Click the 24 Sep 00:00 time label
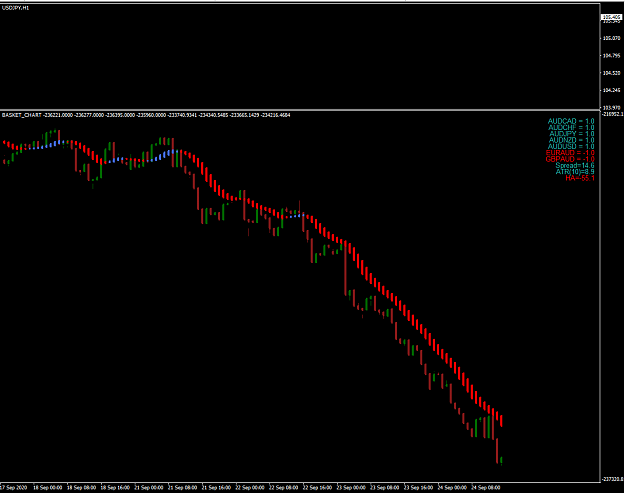The image size is (625, 493). pyautogui.click(x=452, y=487)
